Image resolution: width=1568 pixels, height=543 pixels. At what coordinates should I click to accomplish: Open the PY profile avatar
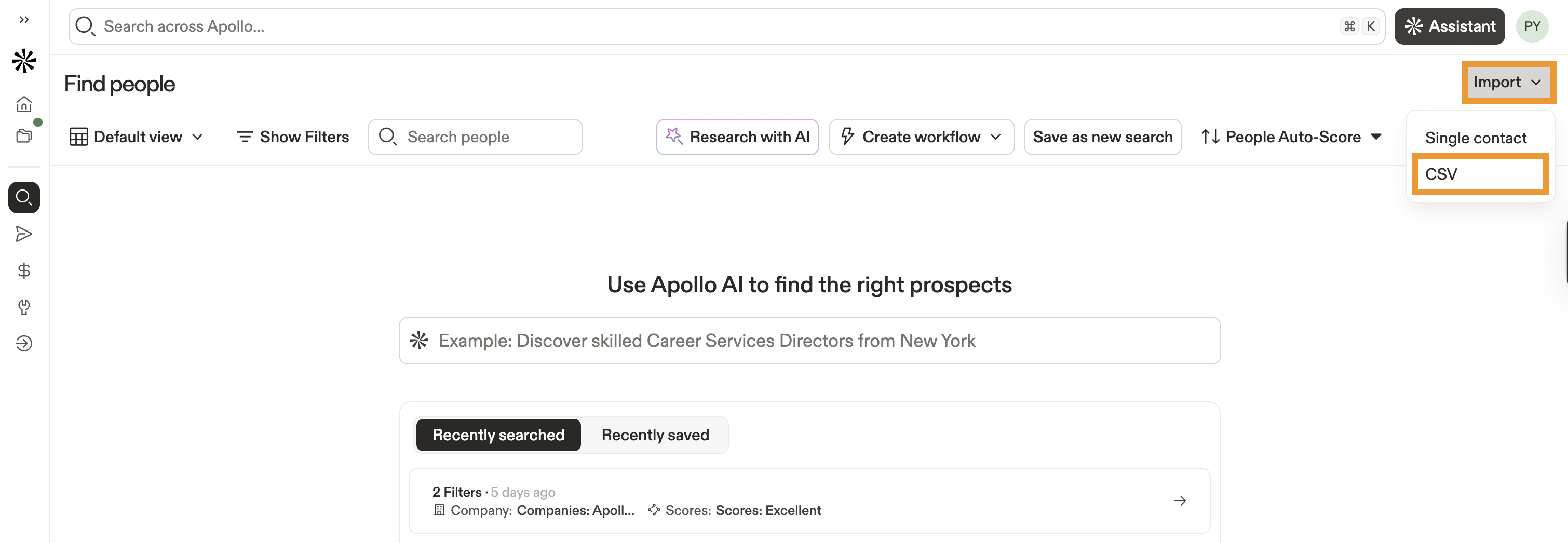tap(1532, 26)
